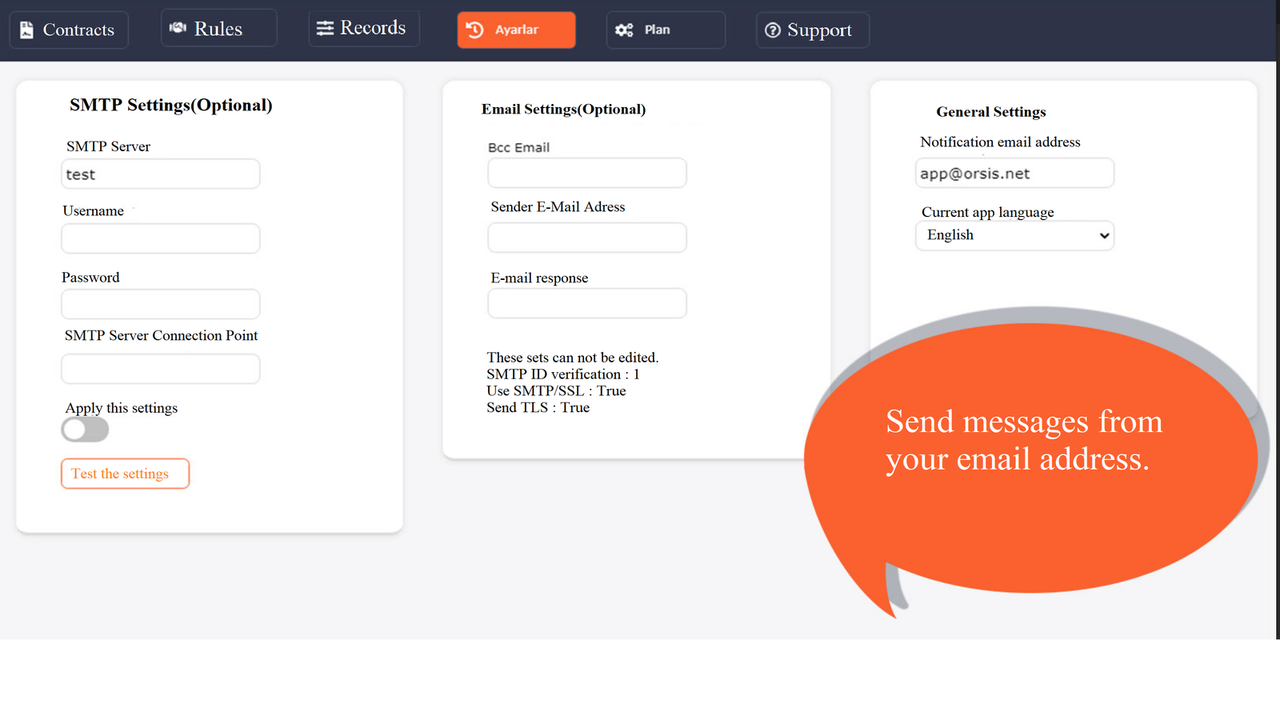This screenshot has height=720, width=1280.
Task: Click the Support question mark icon
Action: (772, 30)
